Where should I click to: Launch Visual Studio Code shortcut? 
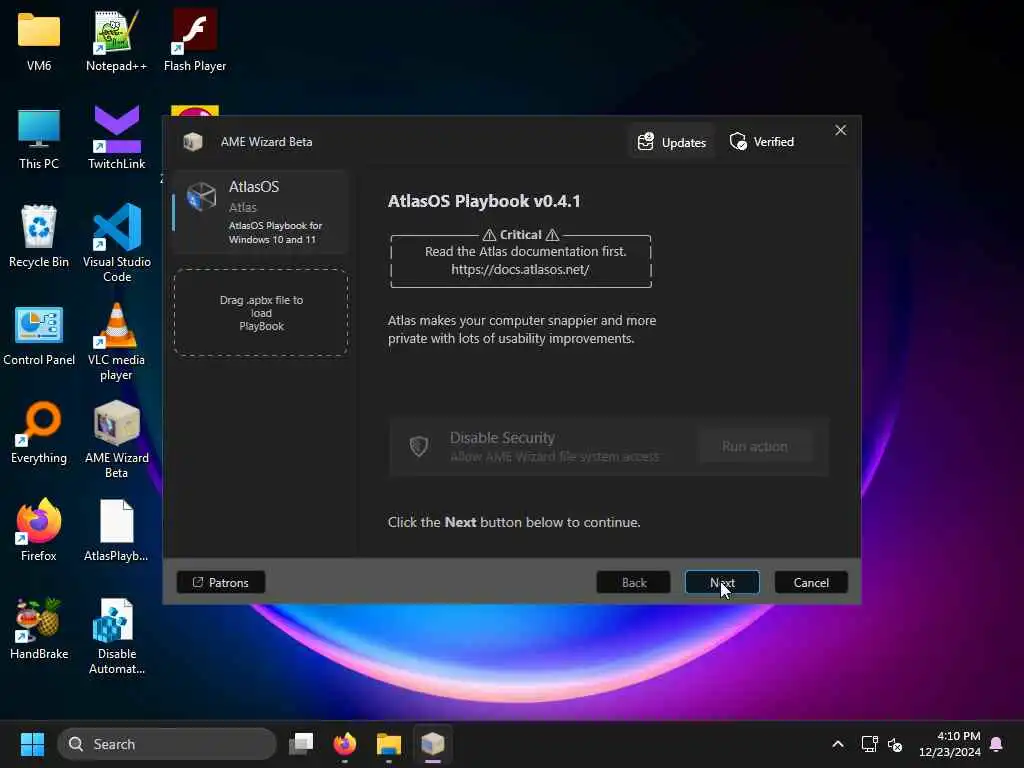pyautogui.click(x=116, y=243)
